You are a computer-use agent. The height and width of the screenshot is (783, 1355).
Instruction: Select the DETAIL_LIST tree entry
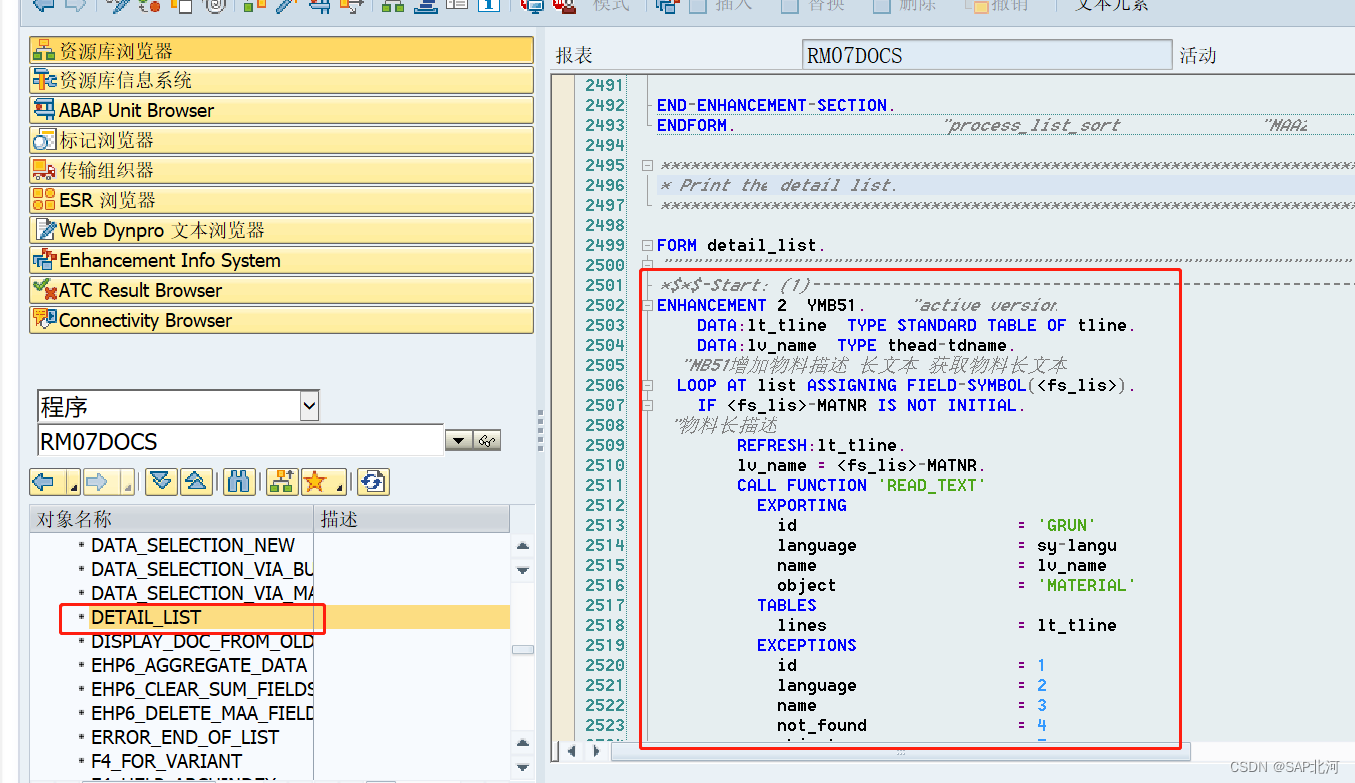tap(146, 617)
